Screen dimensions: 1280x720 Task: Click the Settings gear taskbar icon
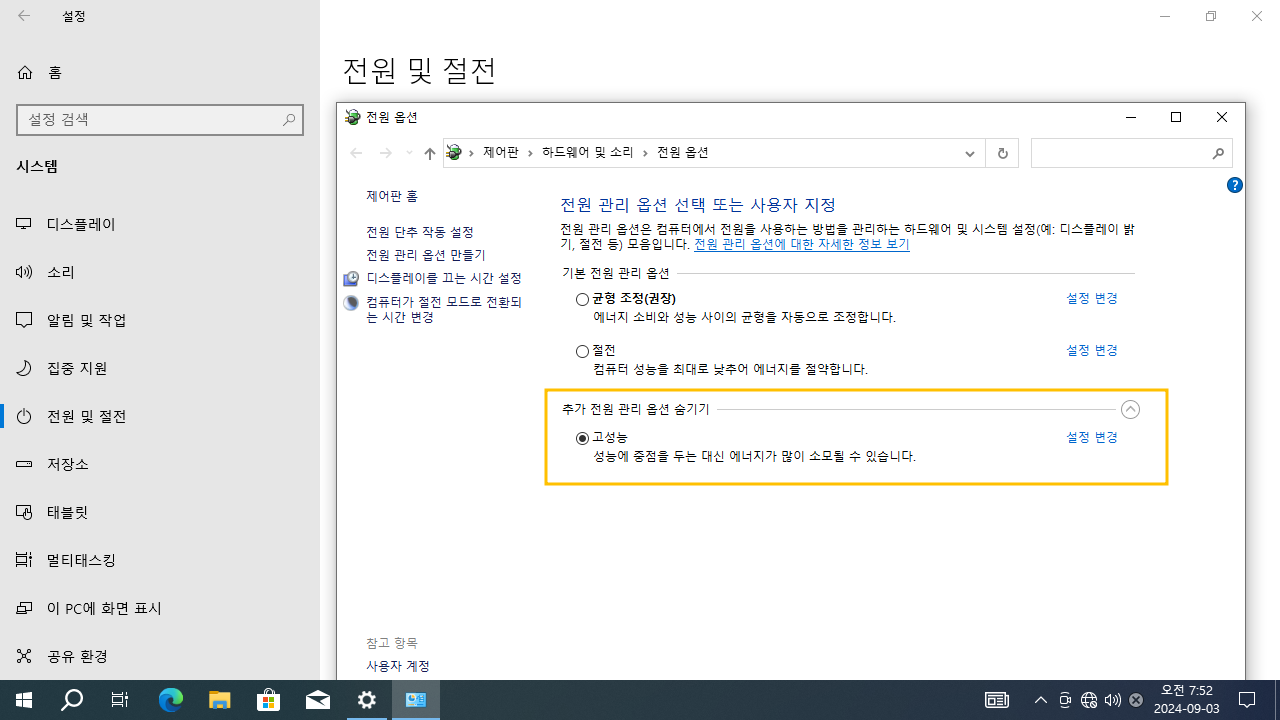[x=367, y=700]
